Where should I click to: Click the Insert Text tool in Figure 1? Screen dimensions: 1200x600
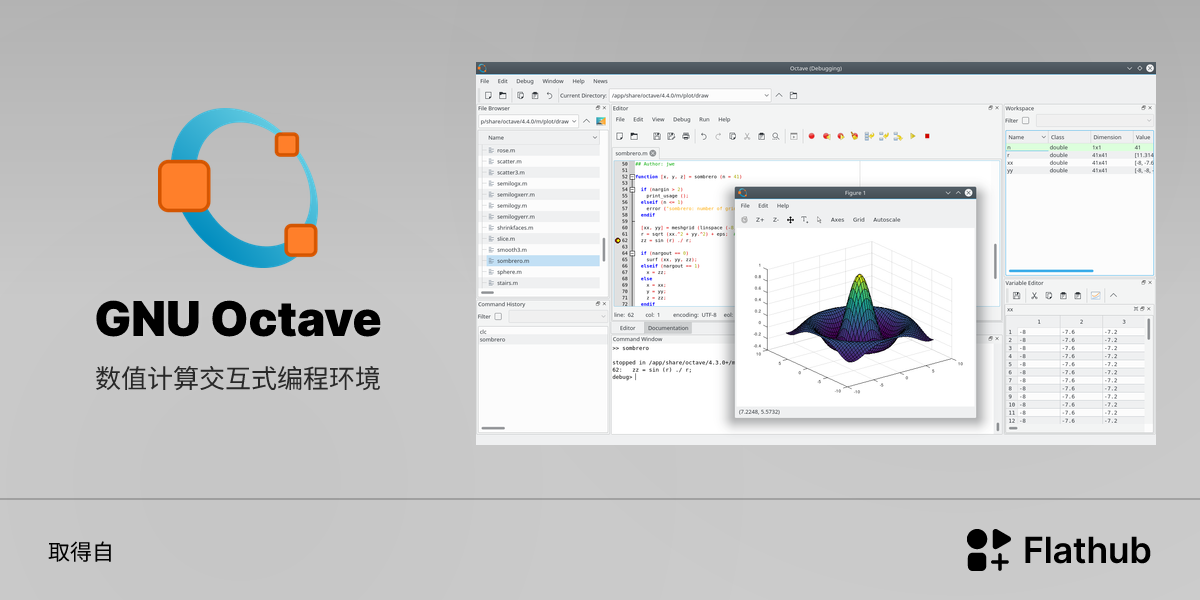pos(805,220)
